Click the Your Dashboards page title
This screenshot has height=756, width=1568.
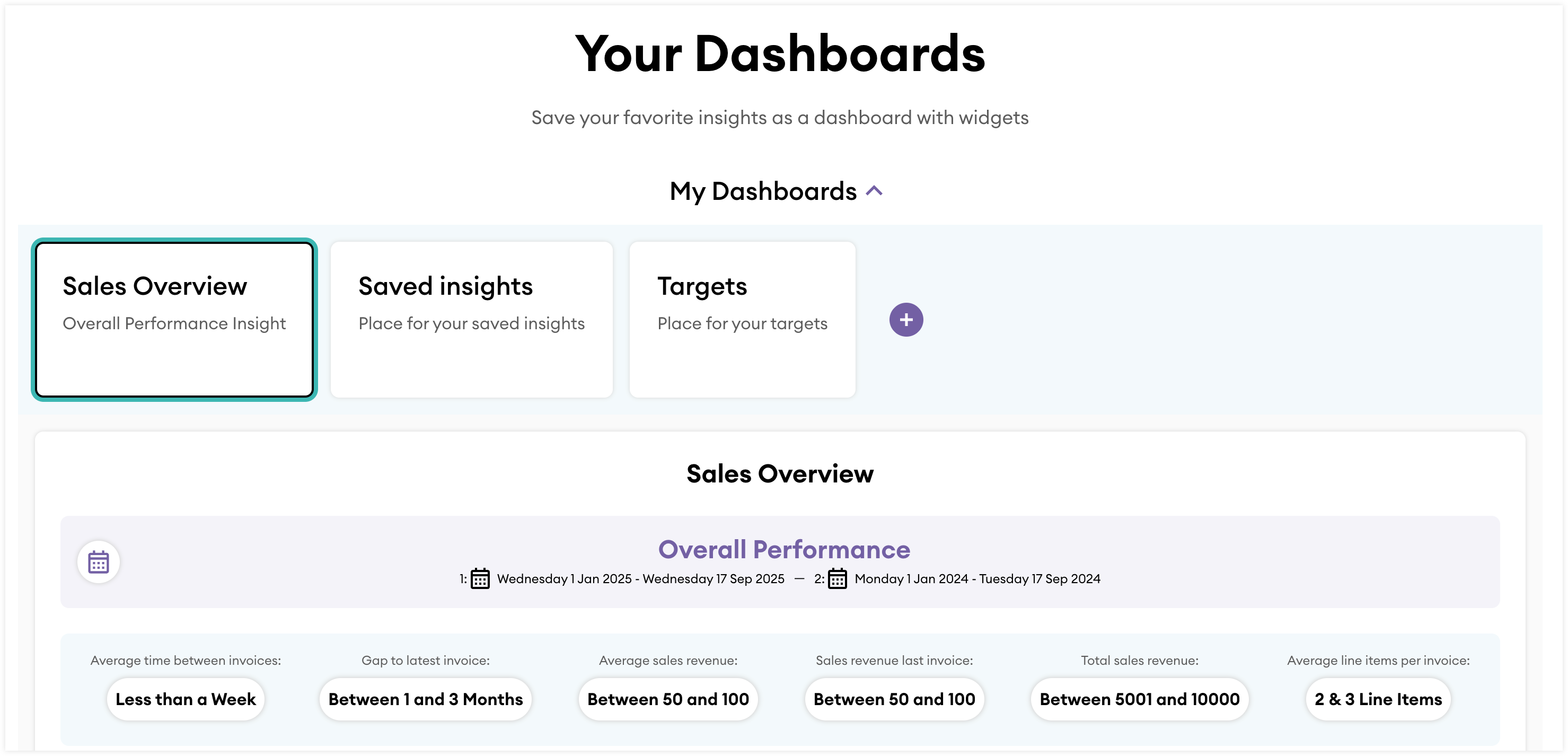780,54
